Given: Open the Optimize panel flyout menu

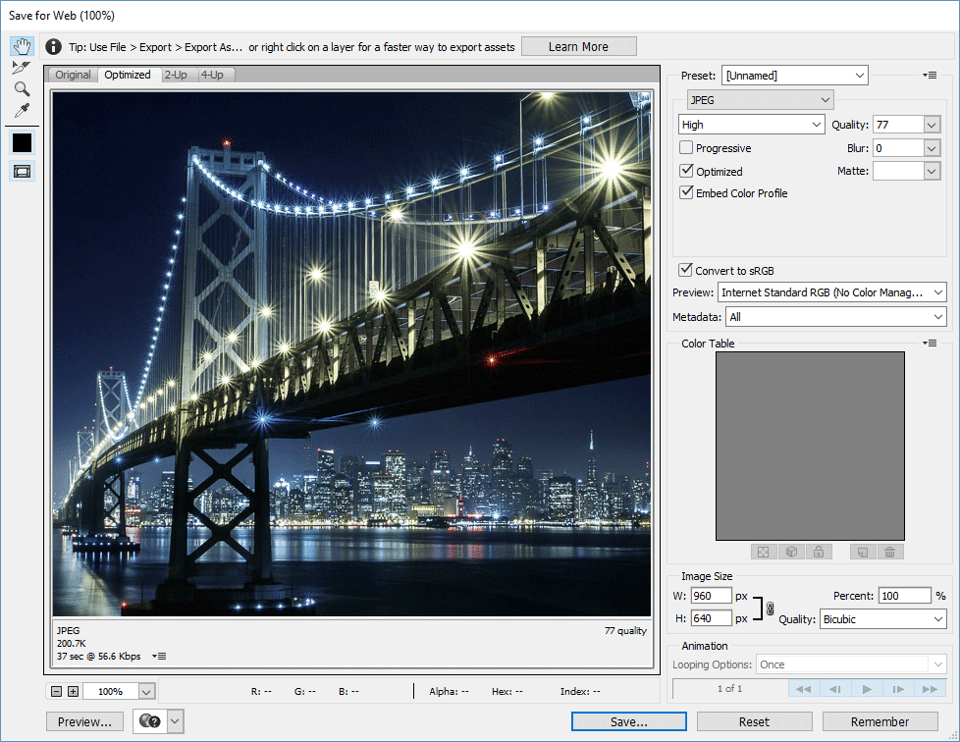Looking at the screenshot, I should coord(929,75).
